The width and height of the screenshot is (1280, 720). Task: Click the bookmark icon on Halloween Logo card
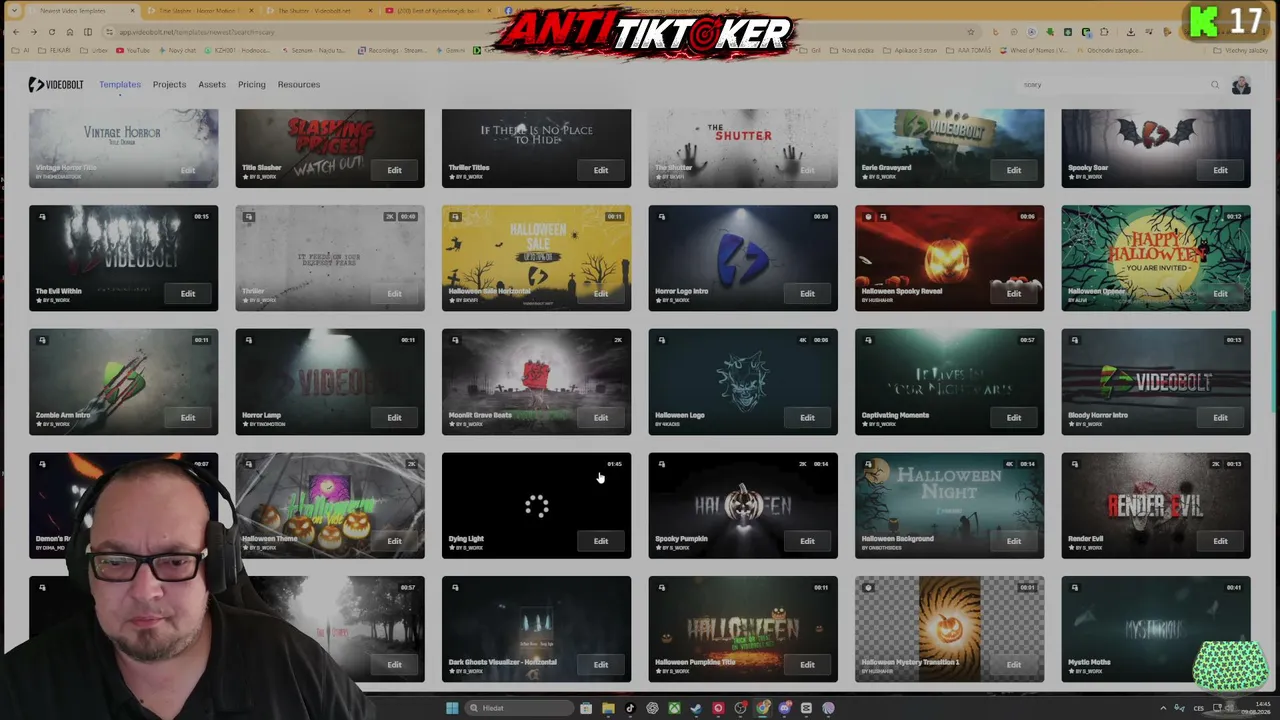coord(661,340)
